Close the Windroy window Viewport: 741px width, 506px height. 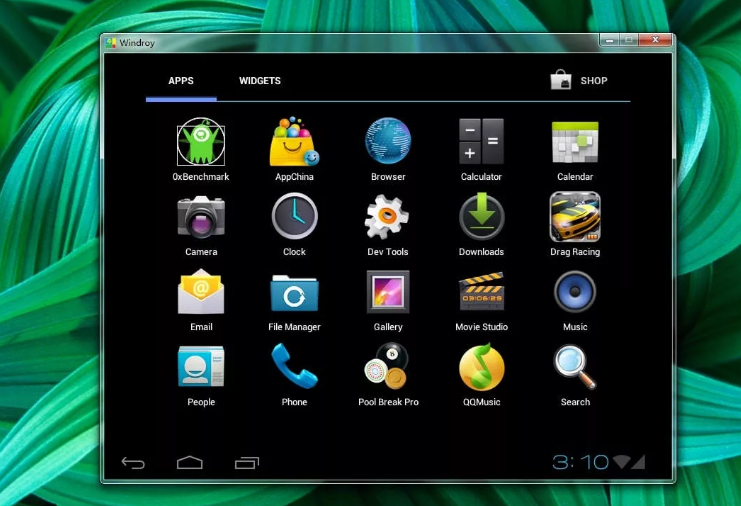[x=655, y=40]
